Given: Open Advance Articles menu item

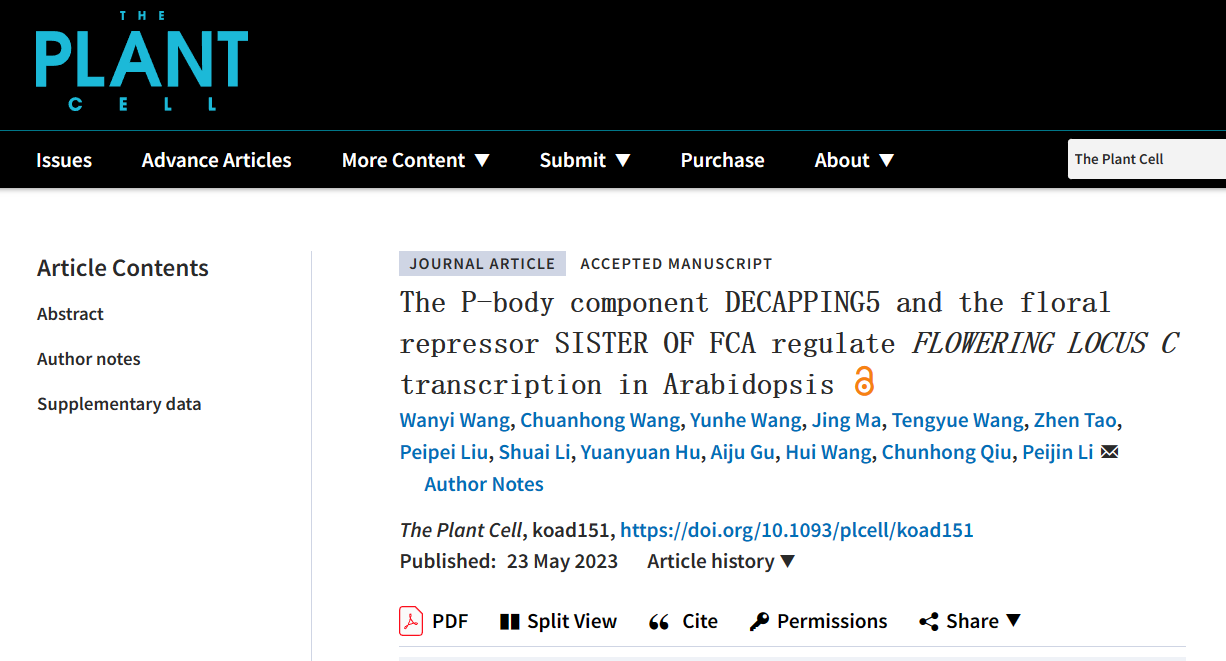Looking at the screenshot, I should [x=216, y=160].
